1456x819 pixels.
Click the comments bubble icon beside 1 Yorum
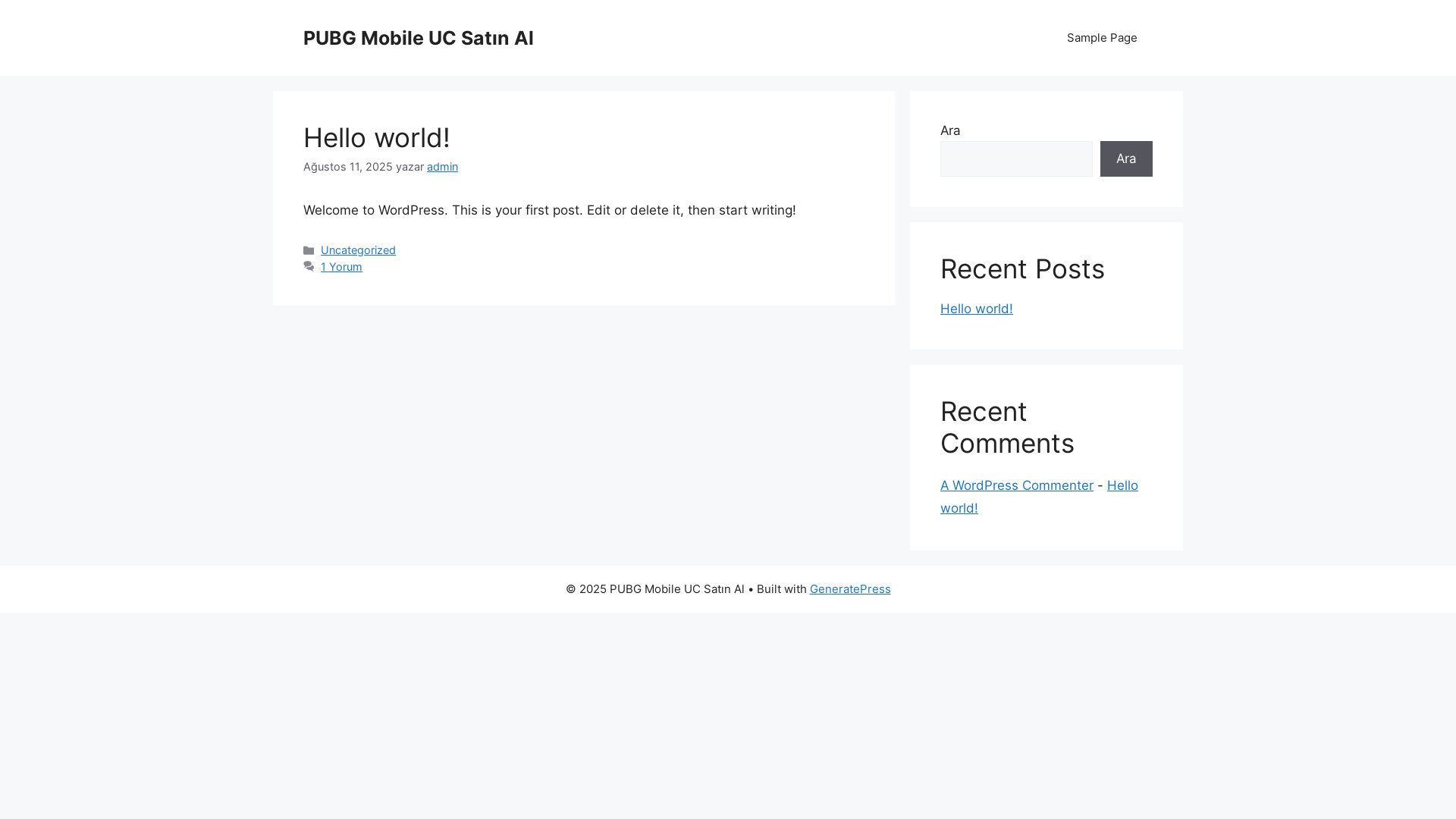(x=309, y=267)
